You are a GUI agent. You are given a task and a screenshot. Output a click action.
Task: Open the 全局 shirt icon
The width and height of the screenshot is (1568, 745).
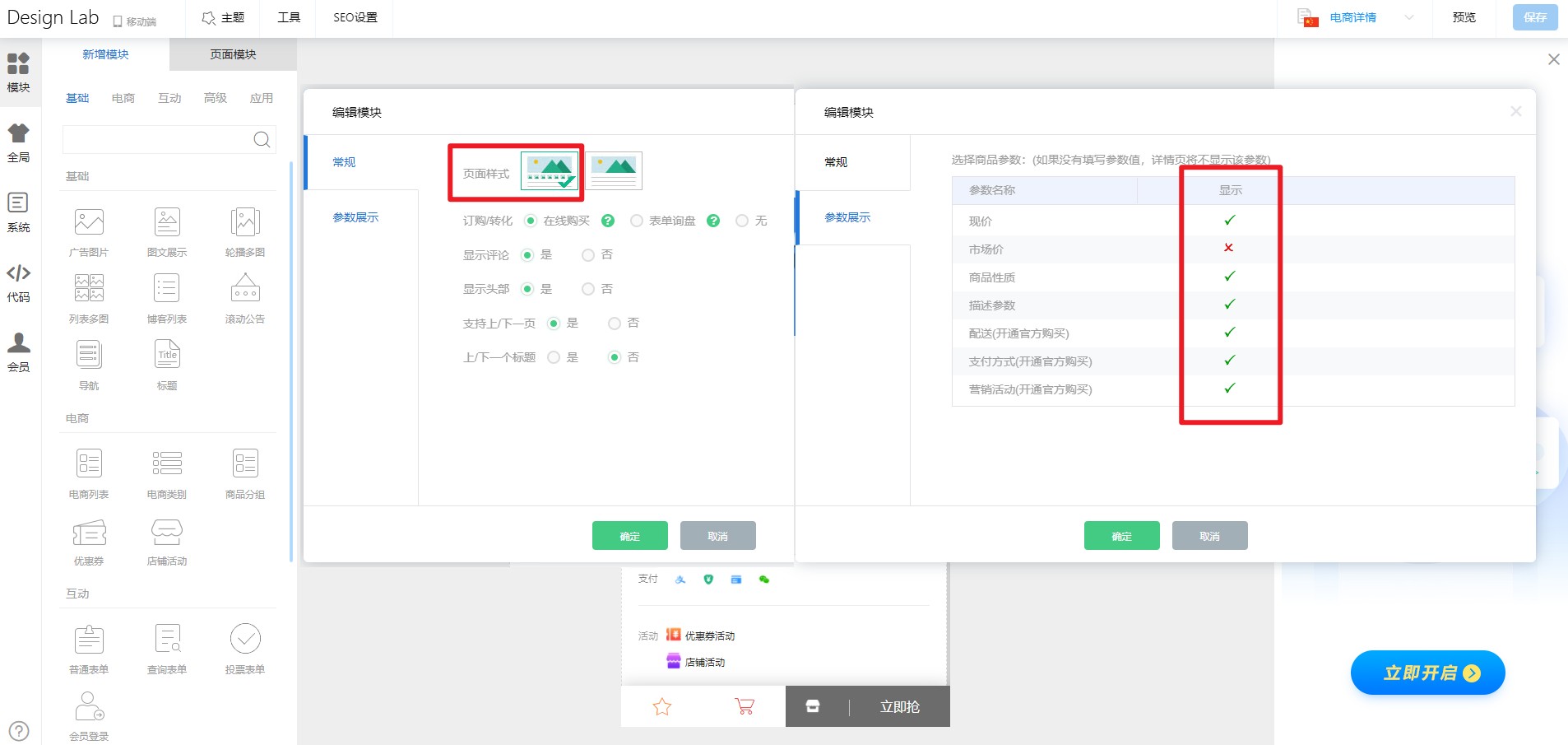(x=18, y=142)
